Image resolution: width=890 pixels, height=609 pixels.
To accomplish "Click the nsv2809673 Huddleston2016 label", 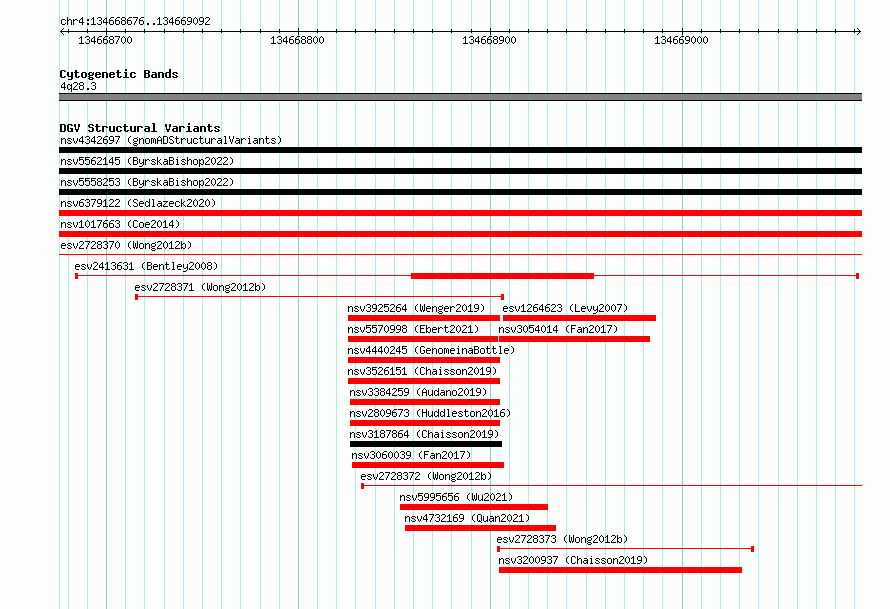I will click(430, 413).
